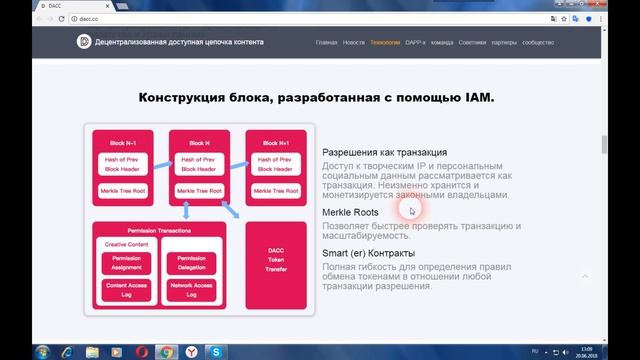Select the DACC browser tab
The image size is (640, 360).
coord(73,6)
